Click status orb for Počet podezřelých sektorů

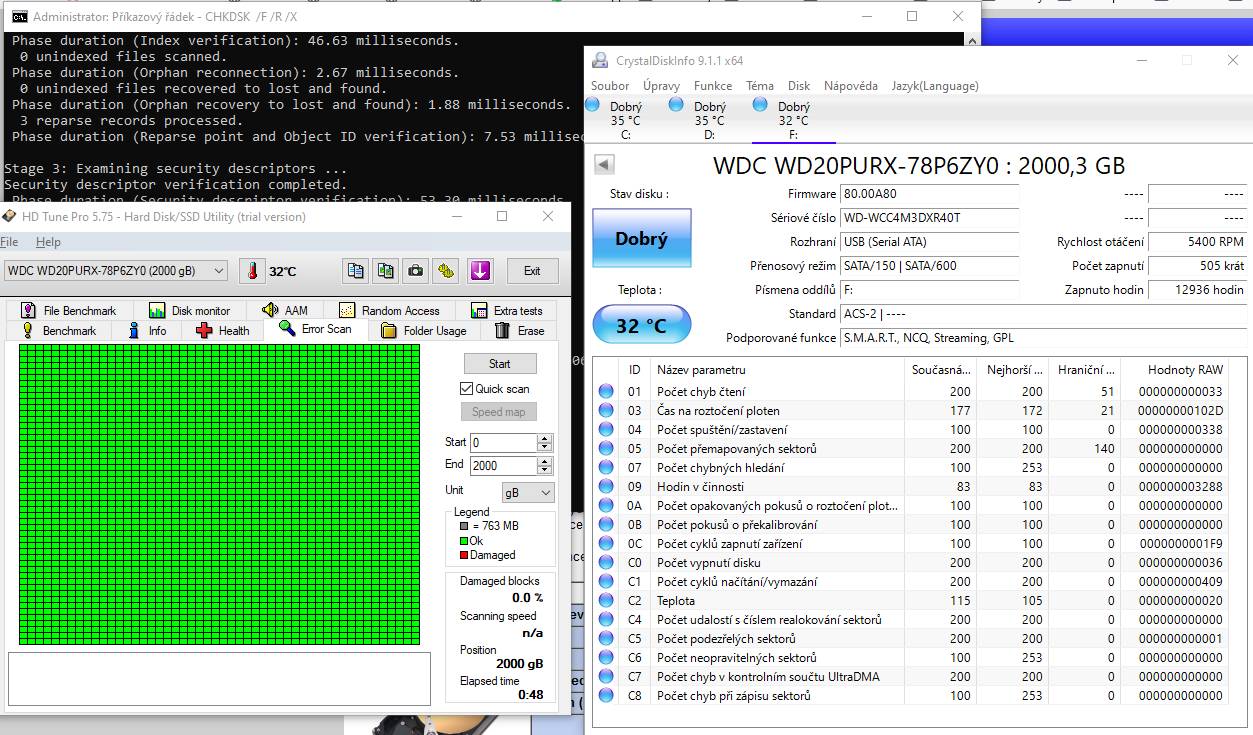pos(606,639)
